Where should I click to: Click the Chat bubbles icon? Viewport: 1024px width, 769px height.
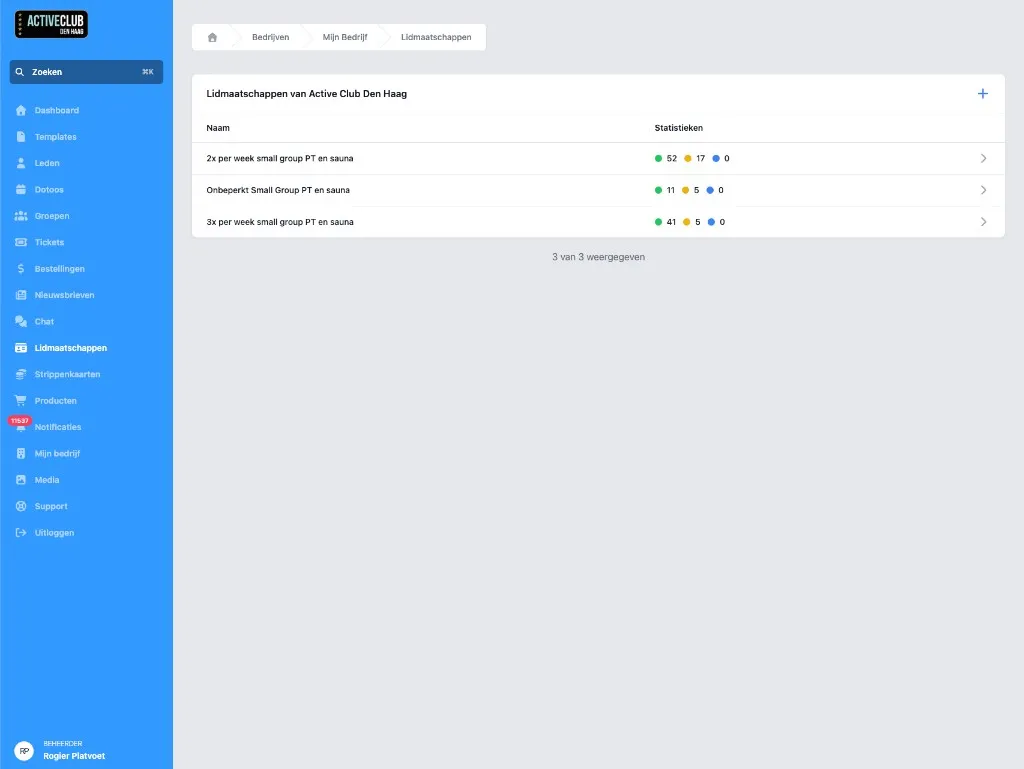(x=21, y=321)
